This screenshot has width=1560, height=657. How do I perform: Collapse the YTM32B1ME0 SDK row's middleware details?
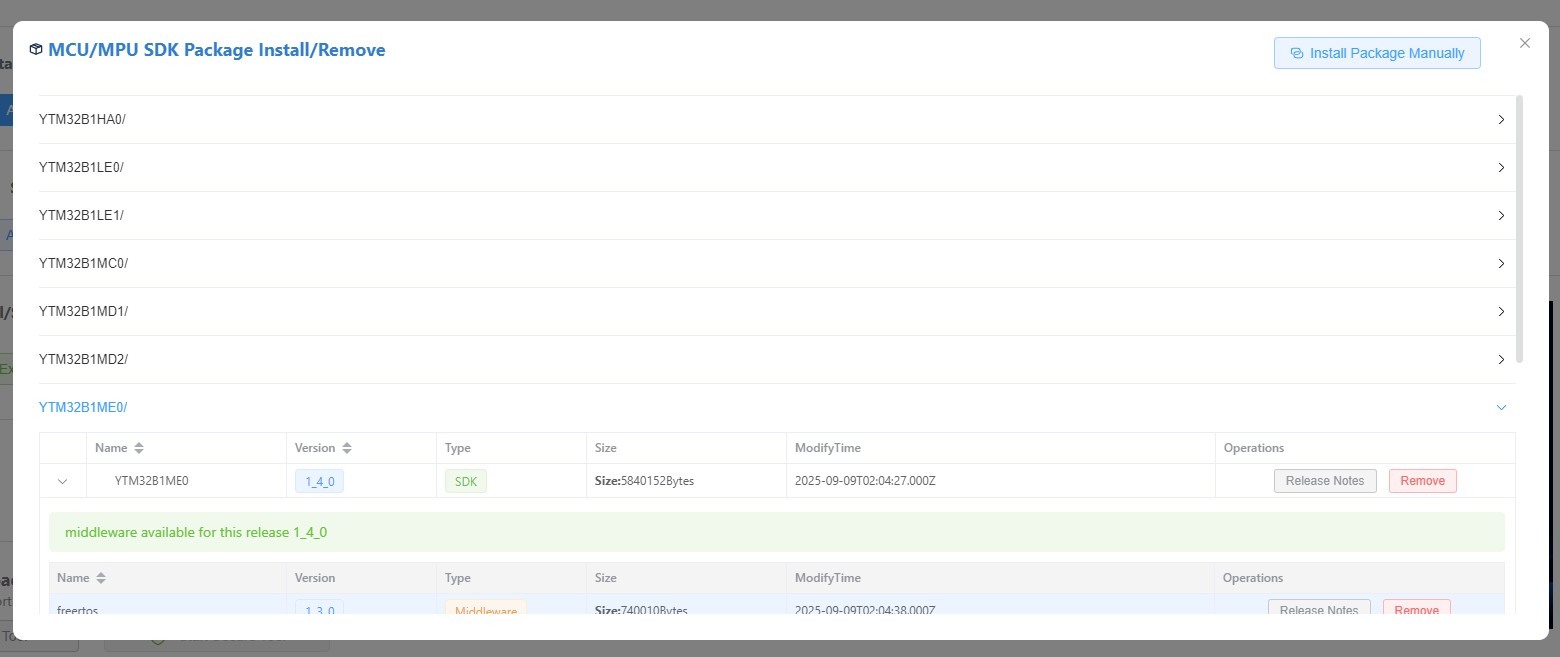coord(63,481)
